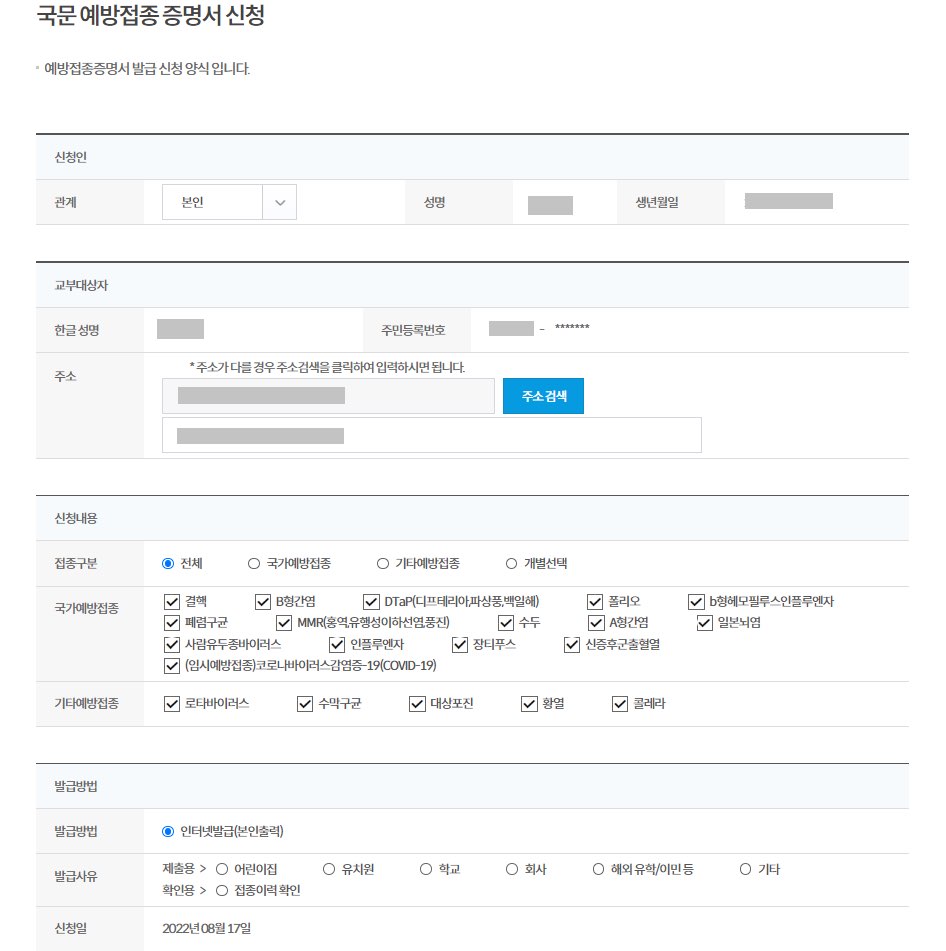
Task: Select 해외 유학/이민등 issuance reason
Action: coord(597,869)
